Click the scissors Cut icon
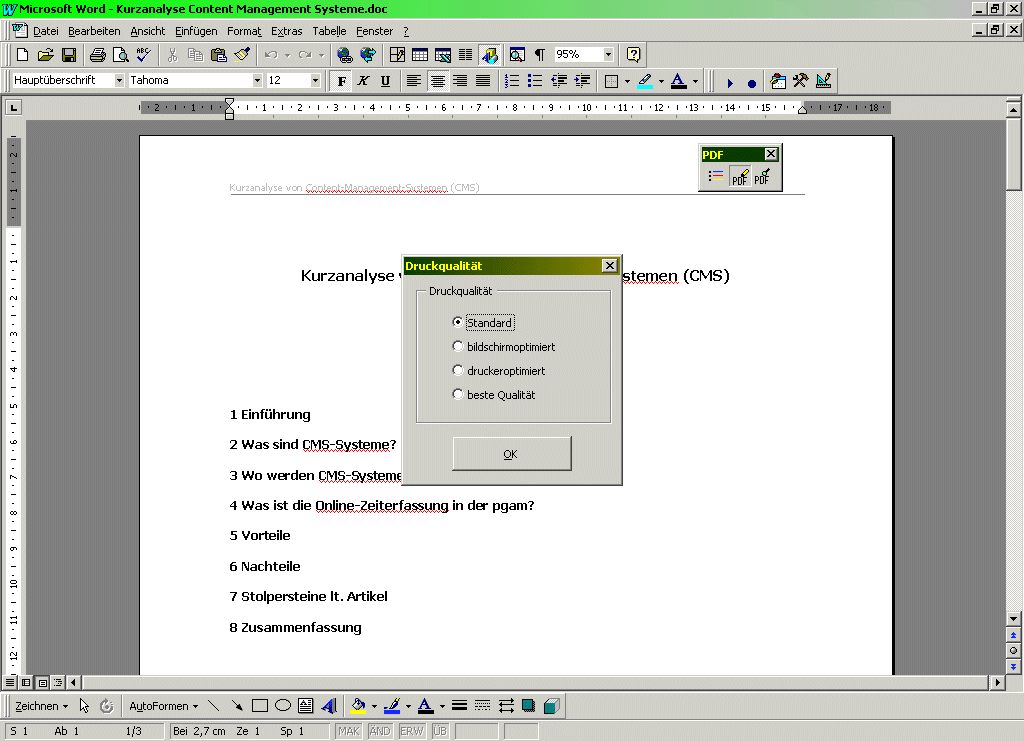The height and width of the screenshot is (741, 1024). coord(172,55)
